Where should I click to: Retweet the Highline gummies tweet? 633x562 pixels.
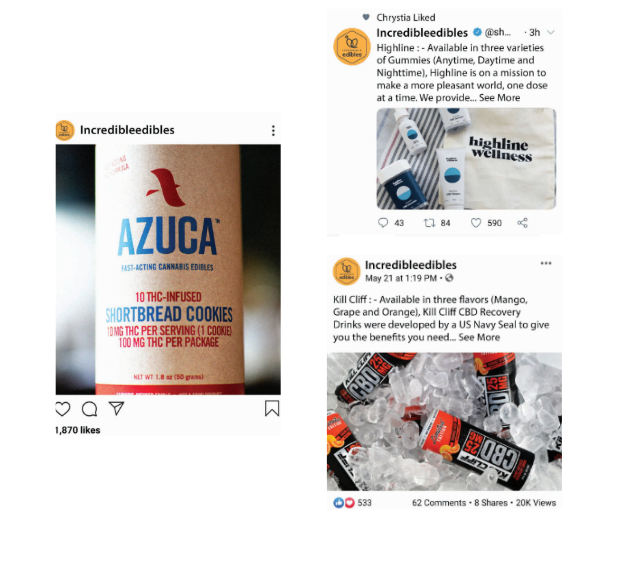point(429,223)
